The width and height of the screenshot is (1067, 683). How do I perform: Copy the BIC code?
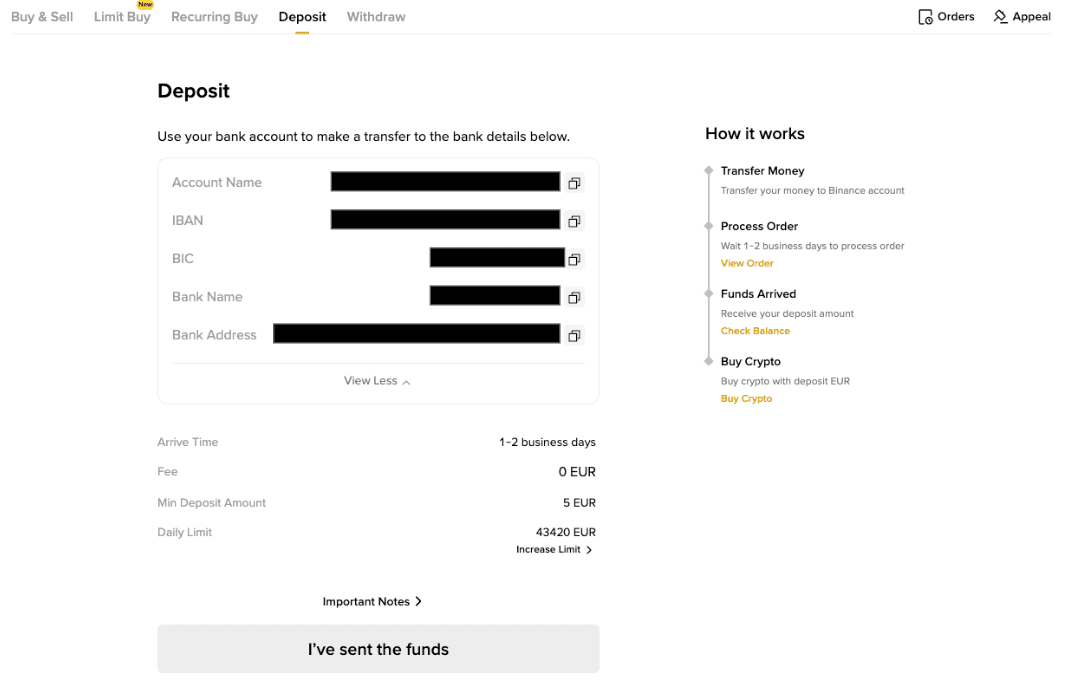574,259
